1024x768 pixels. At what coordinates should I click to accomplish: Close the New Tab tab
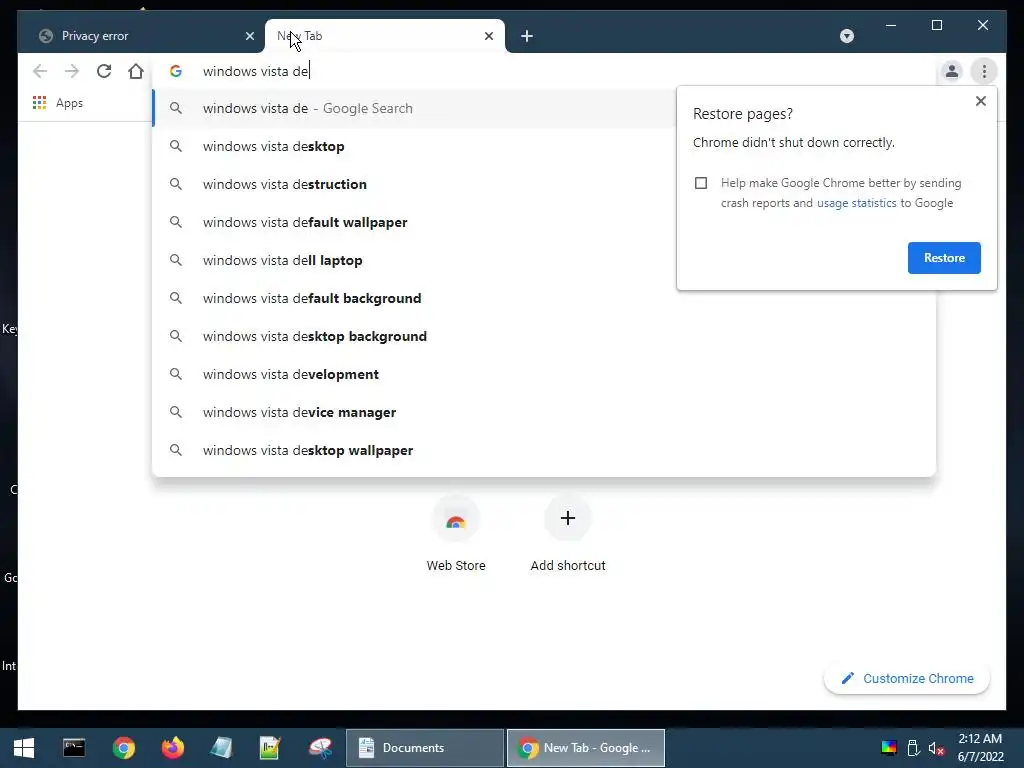tap(488, 36)
